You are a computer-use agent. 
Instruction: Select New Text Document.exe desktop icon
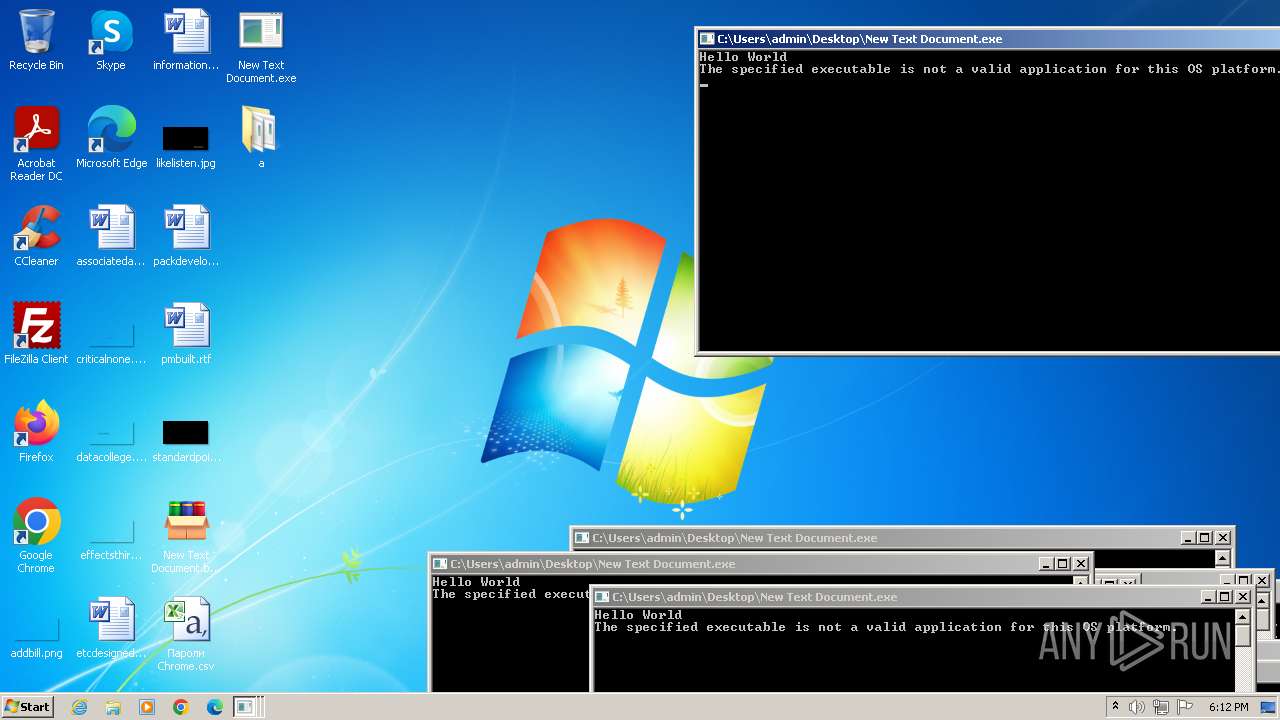[261, 47]
